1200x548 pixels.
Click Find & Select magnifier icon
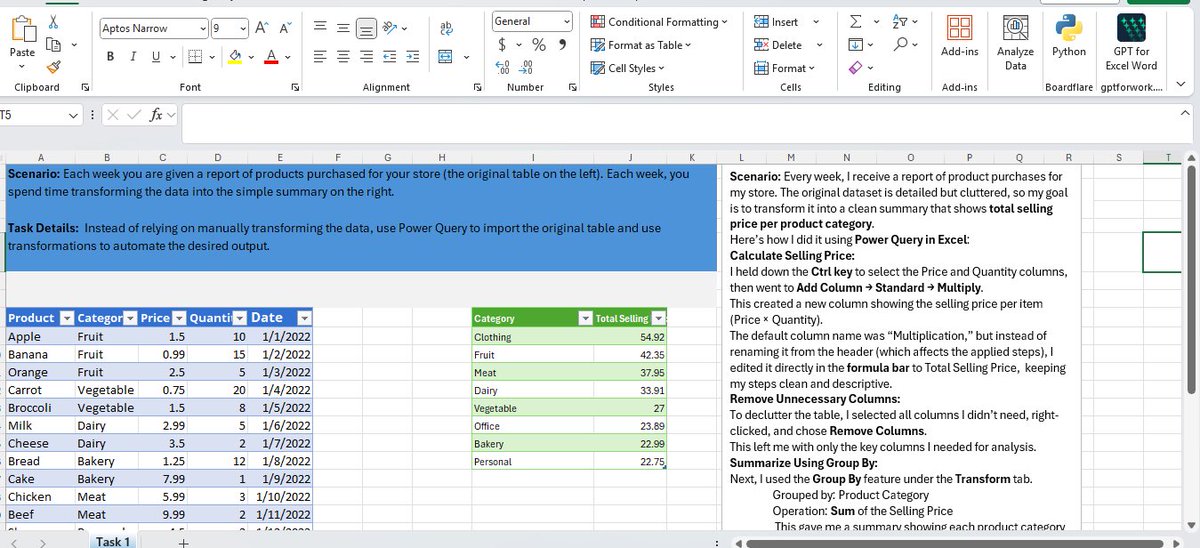pyautogui.click(x=902, y=45)
